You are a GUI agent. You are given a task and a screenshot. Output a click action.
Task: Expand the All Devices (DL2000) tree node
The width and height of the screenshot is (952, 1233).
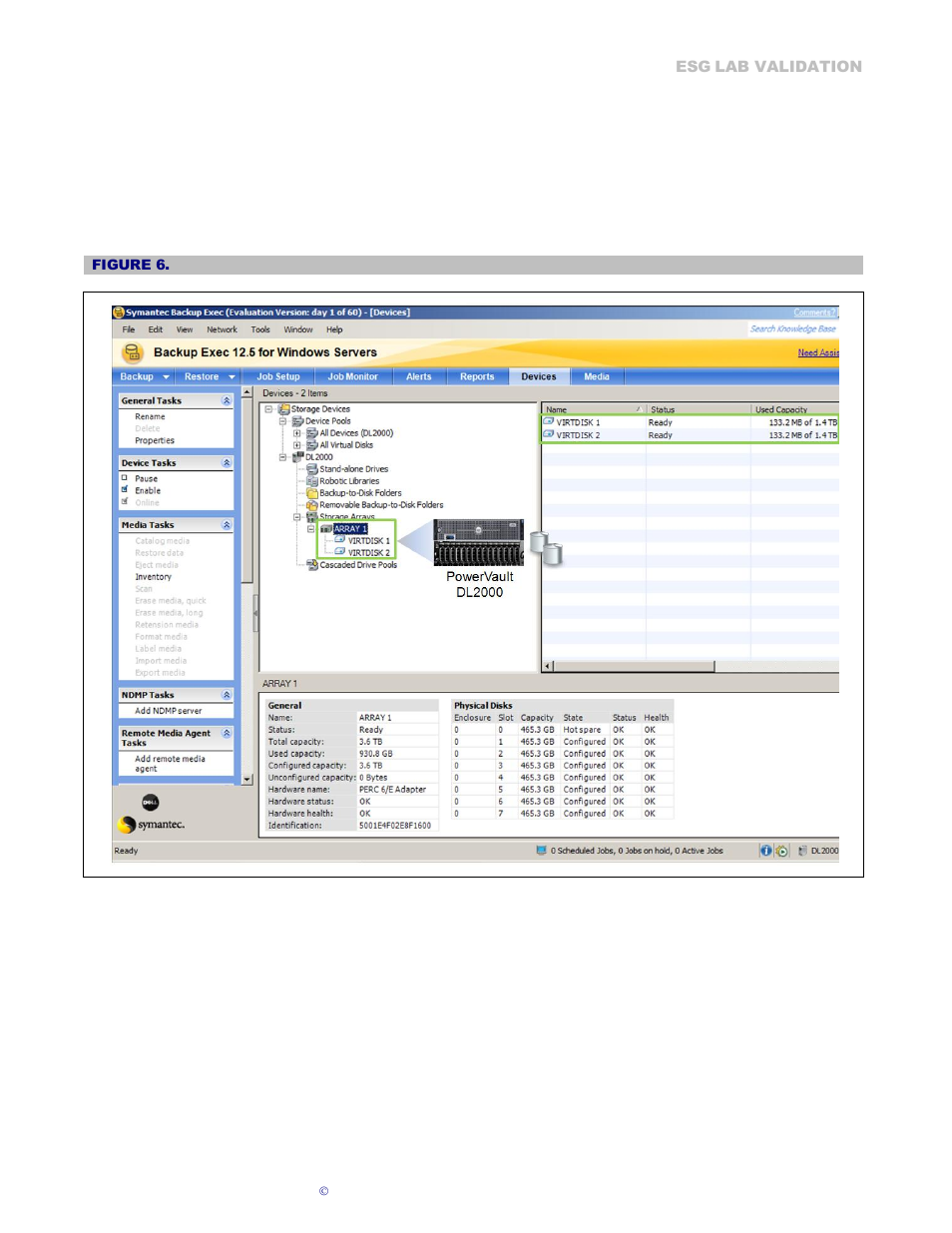(297, 433)
